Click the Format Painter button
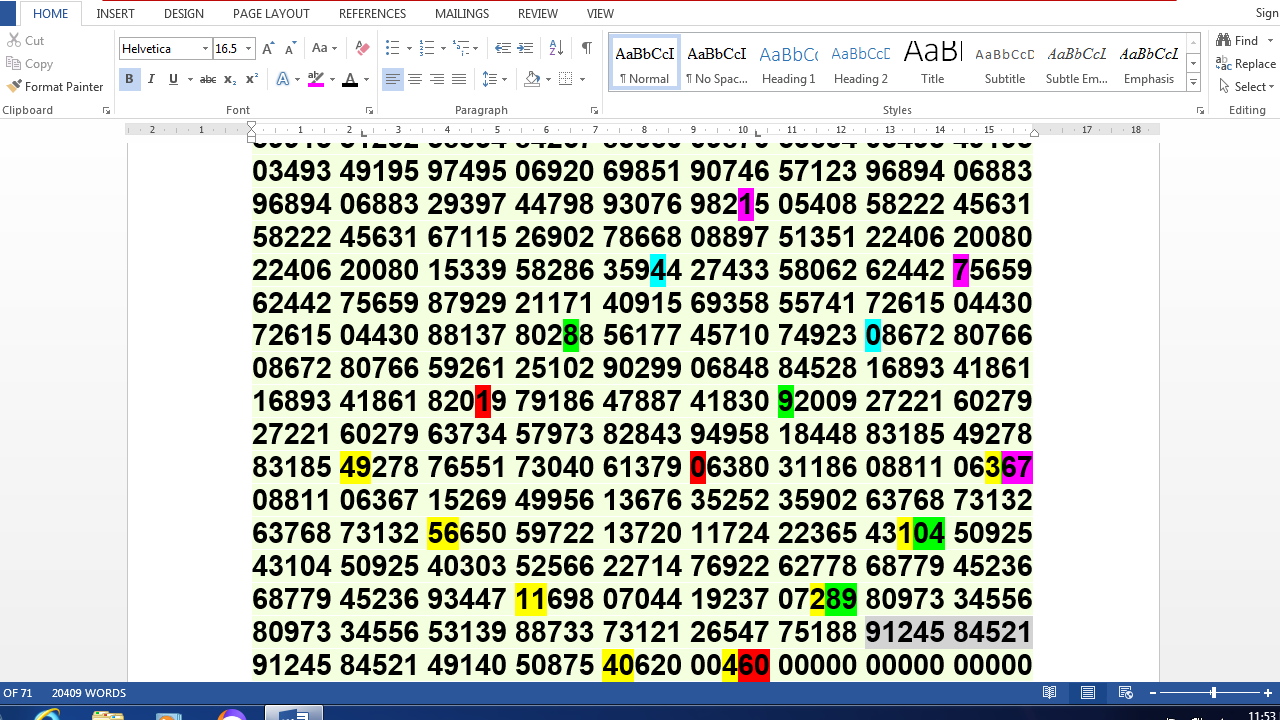The width and height of the screenshot is (1280, 720). coord(55,87)
